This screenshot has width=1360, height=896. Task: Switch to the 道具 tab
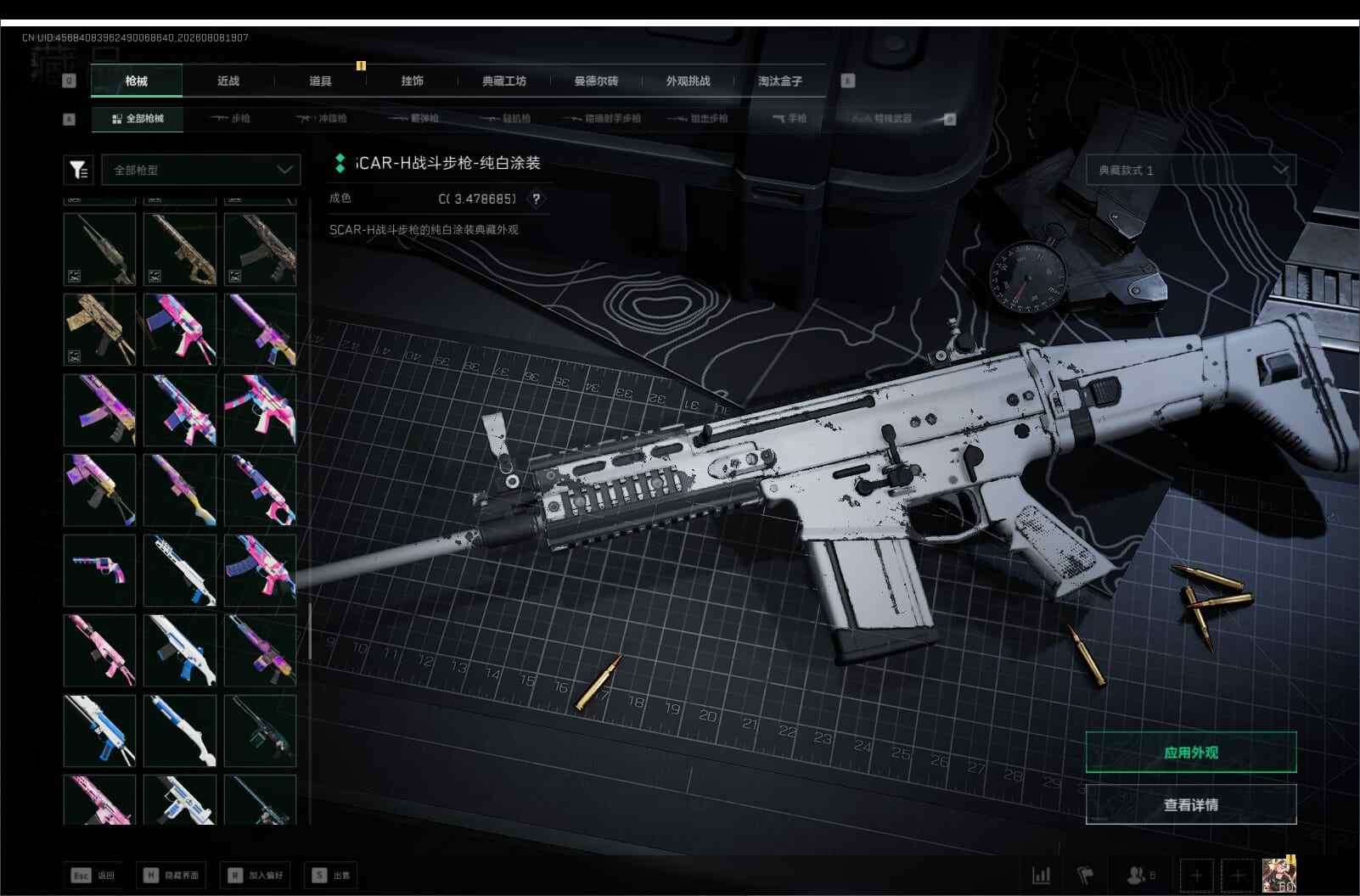coord(320,81)
